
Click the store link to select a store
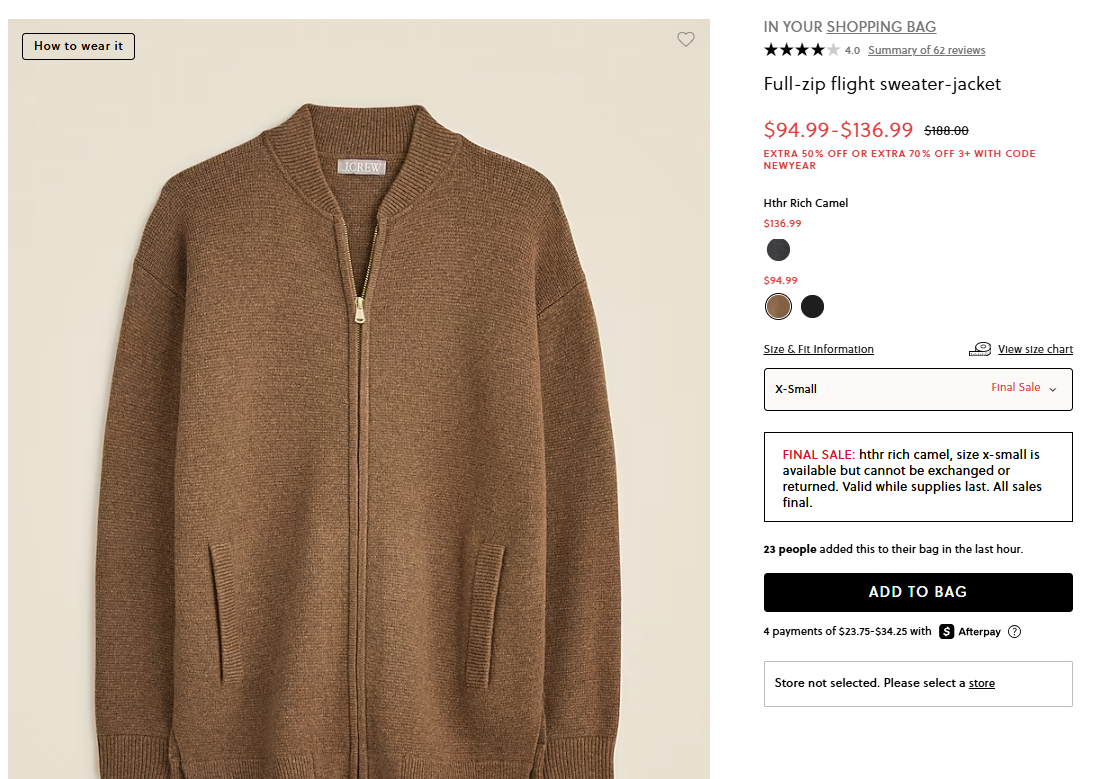981,684
